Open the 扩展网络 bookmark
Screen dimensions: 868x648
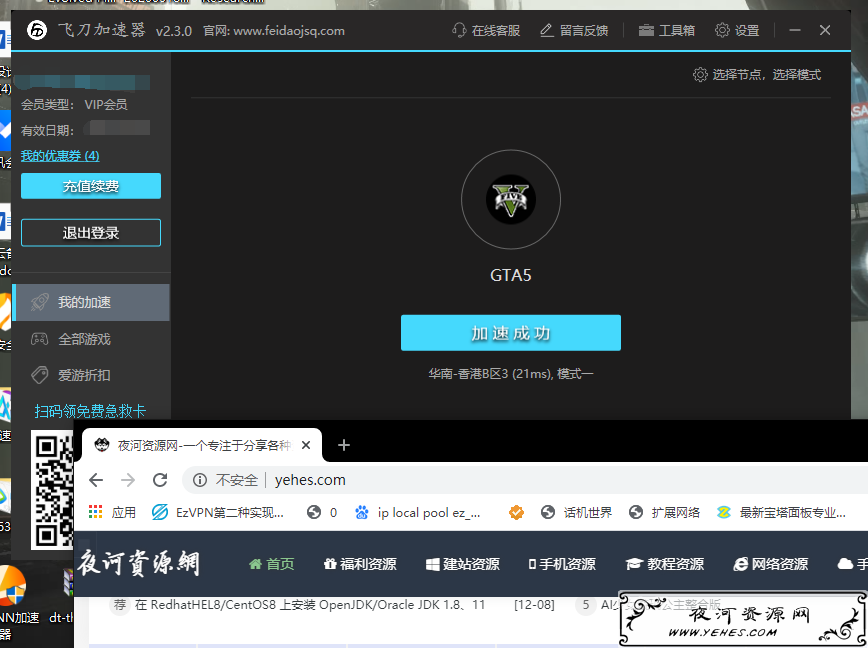tap(664, 512)
